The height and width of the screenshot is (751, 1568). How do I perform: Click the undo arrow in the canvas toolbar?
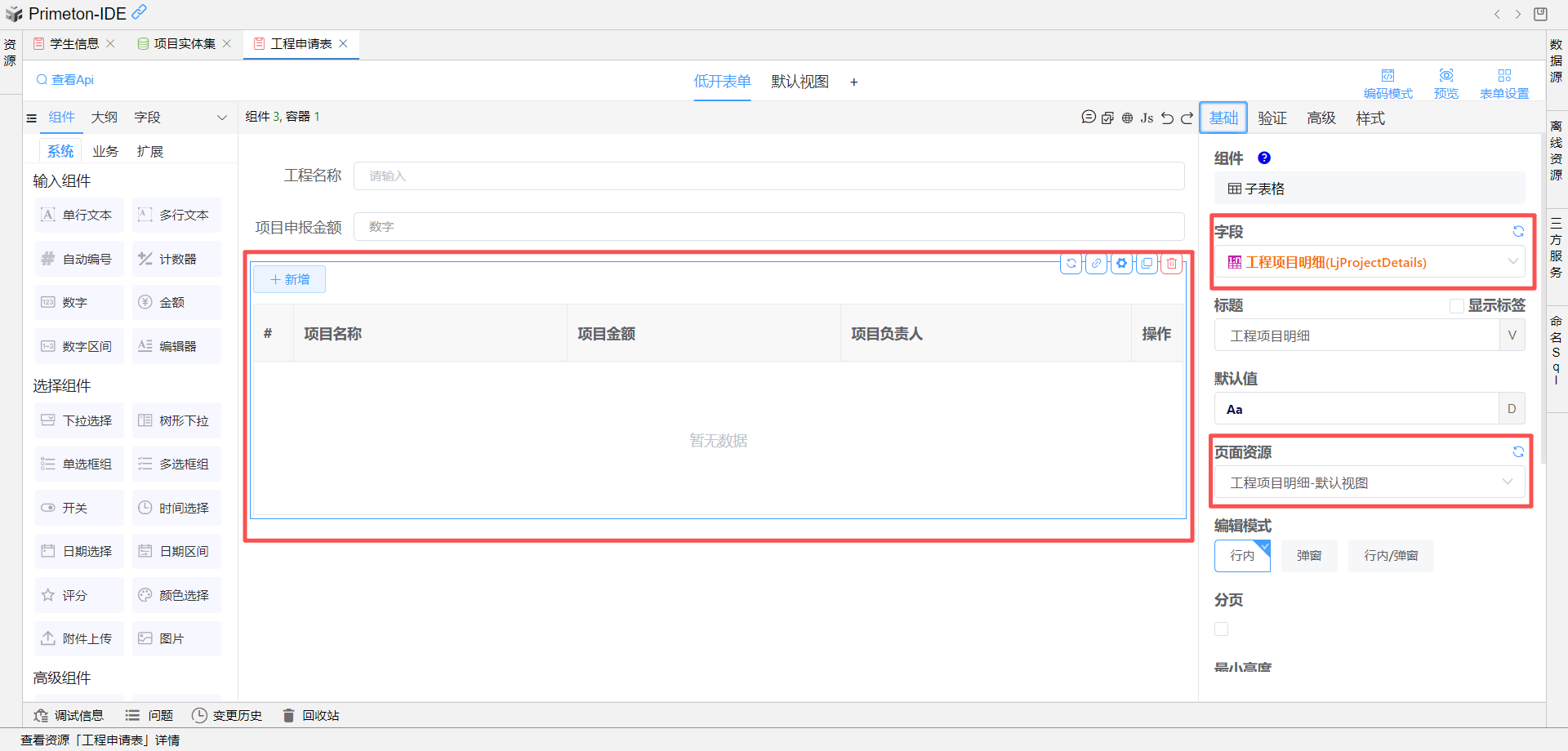pos(1167,118)
